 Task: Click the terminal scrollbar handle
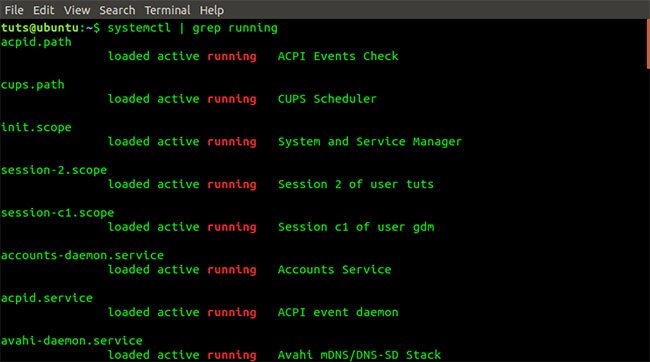coord(648,44)
